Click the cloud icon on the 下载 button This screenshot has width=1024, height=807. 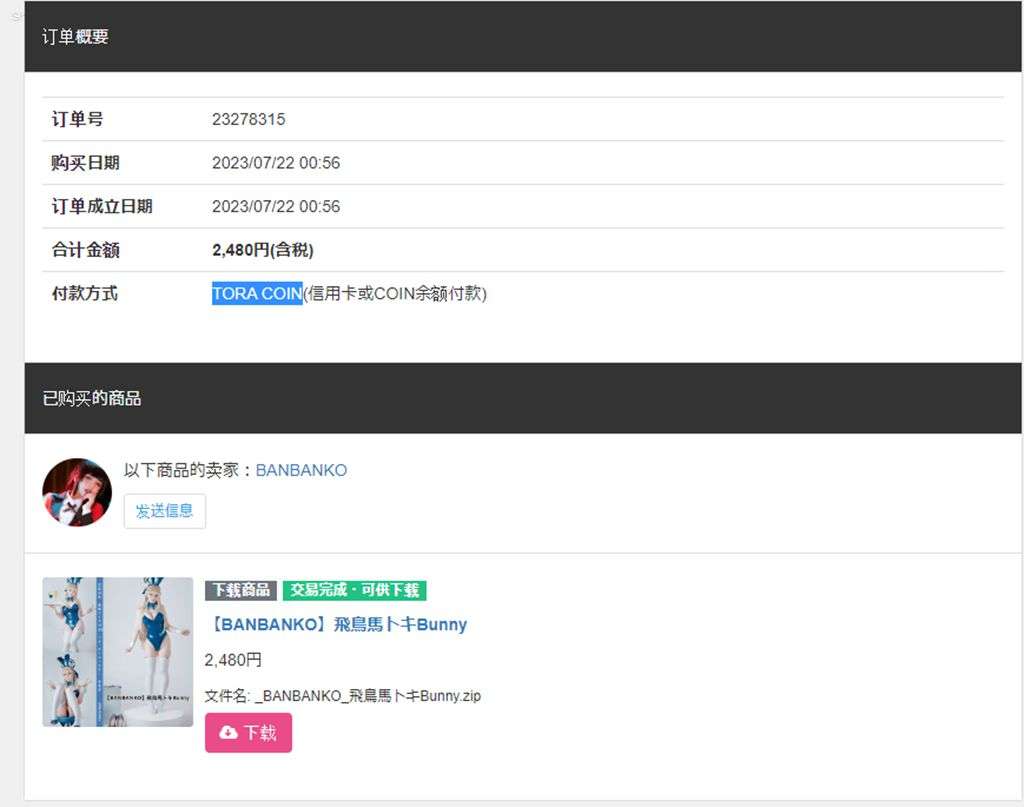228,733
